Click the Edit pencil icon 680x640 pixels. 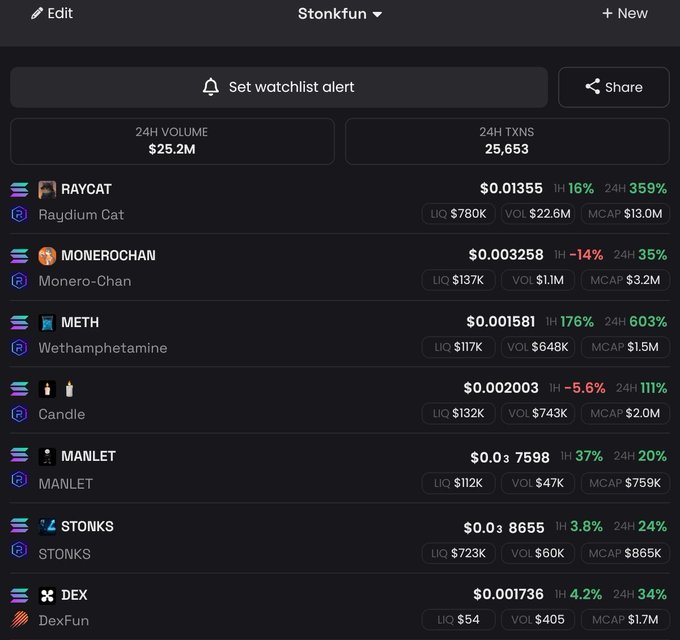click(x=37, y=13)
